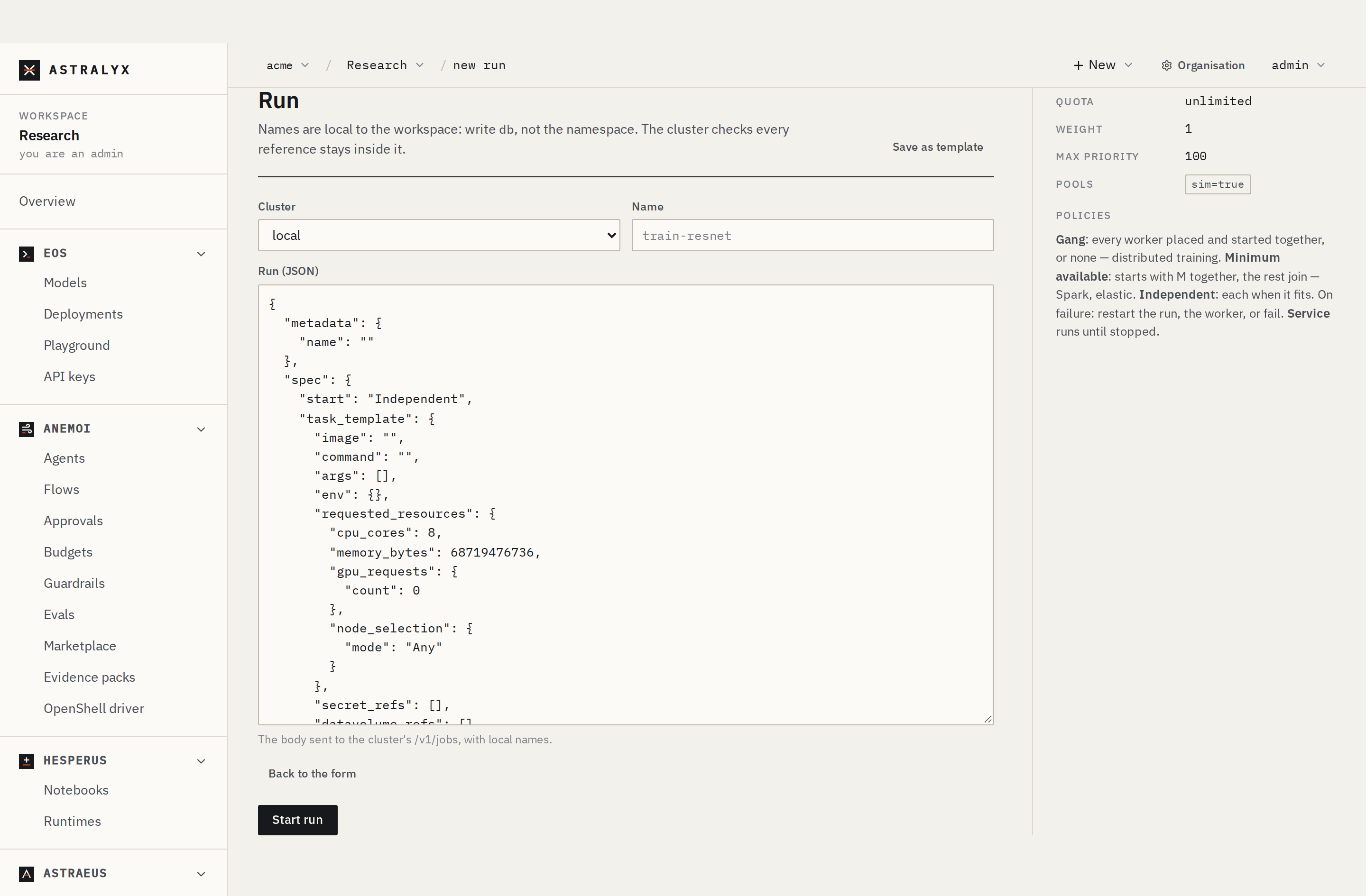Open the New dropdown chevron
The width and height of the screenshot is (1366, 896).
pos(1128,65)
